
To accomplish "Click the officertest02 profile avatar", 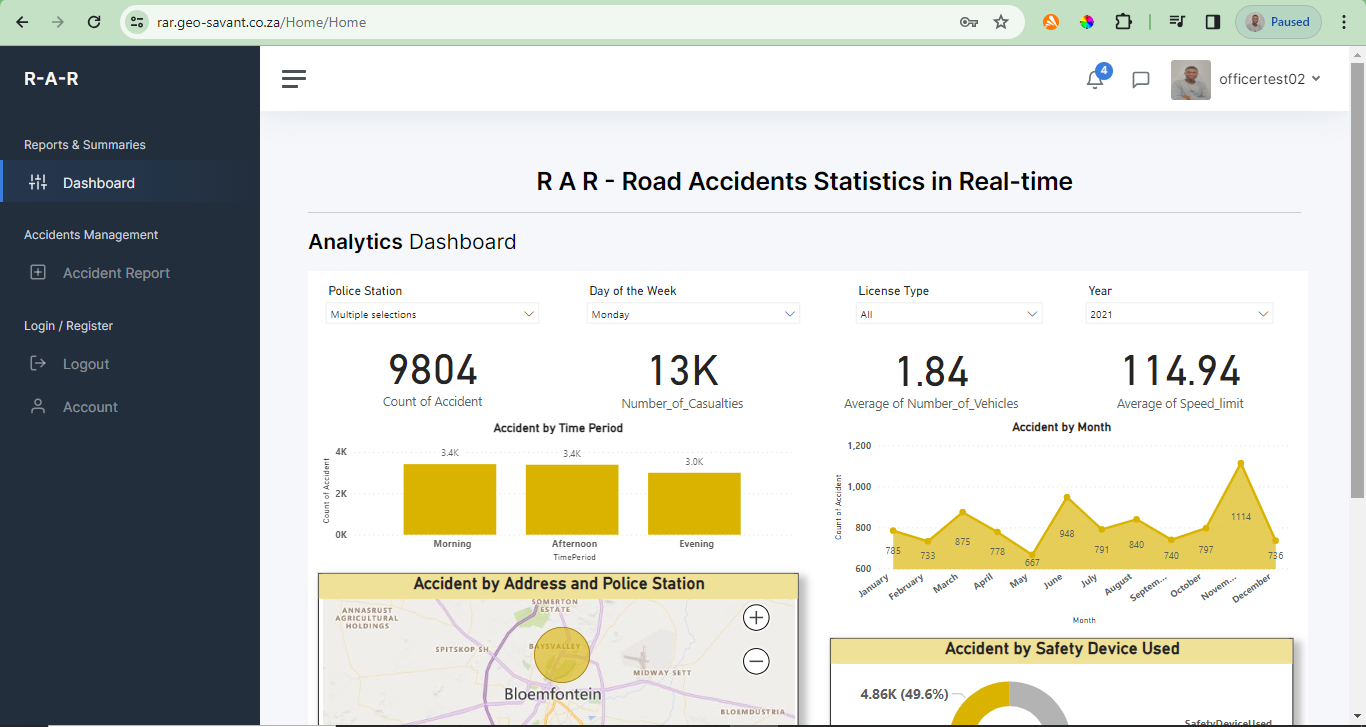I will coord(1190,80).
